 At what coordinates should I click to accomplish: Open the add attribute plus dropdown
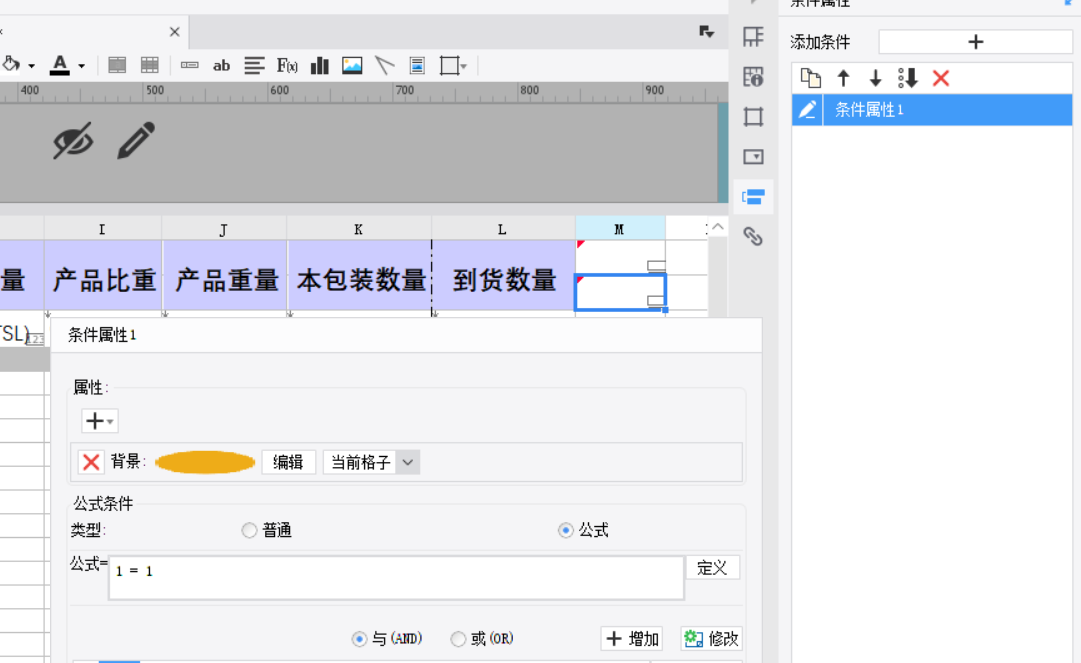tap(99, 420)
